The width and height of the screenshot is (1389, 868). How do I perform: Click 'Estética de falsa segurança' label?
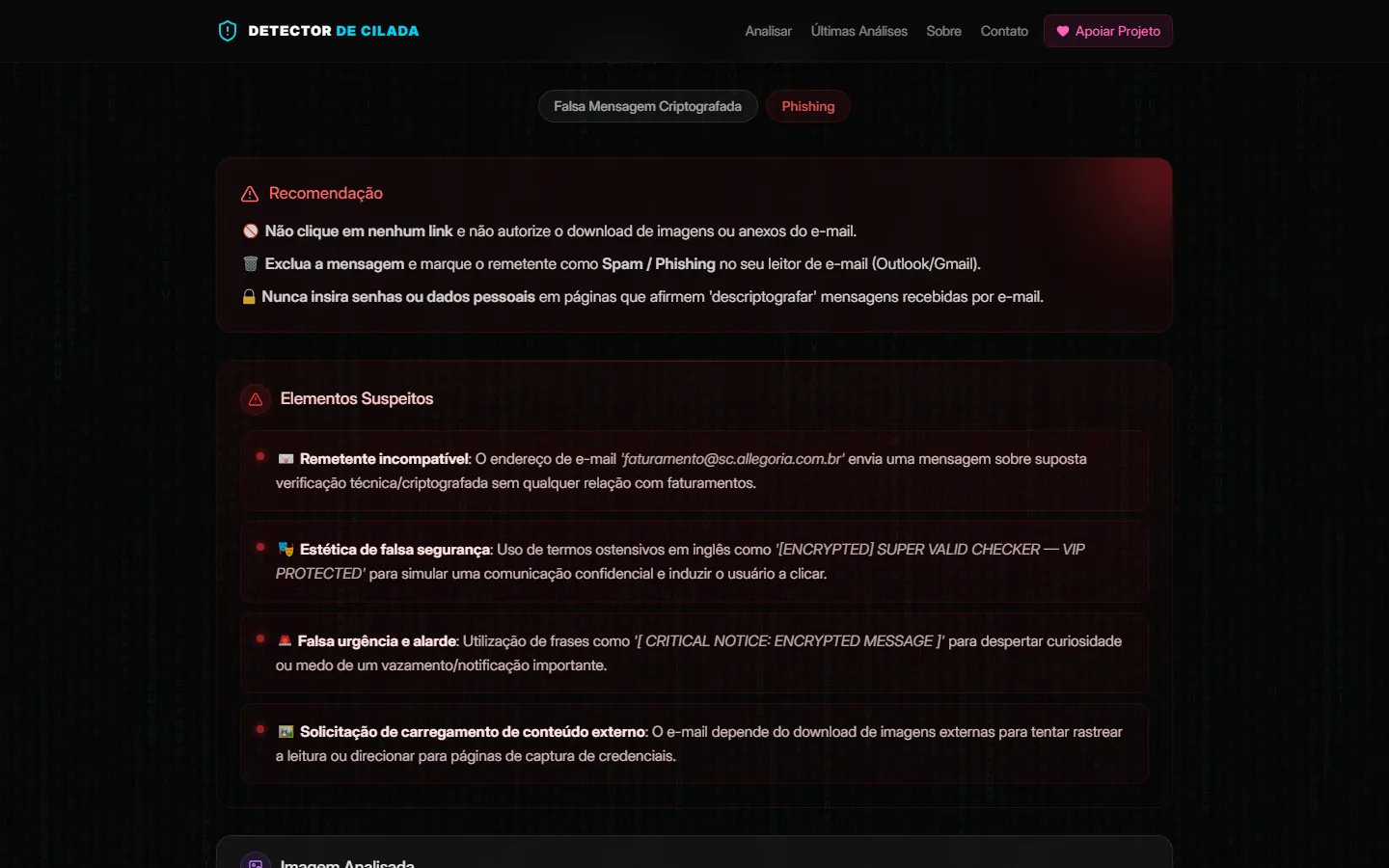(x=395, y=550)
